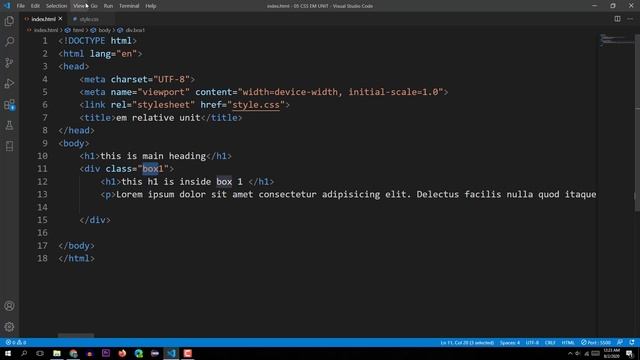Click line number 13 in the gutter
Viewport: 640px width, 360px height.
pyautogui.click(x=42, y=194)
